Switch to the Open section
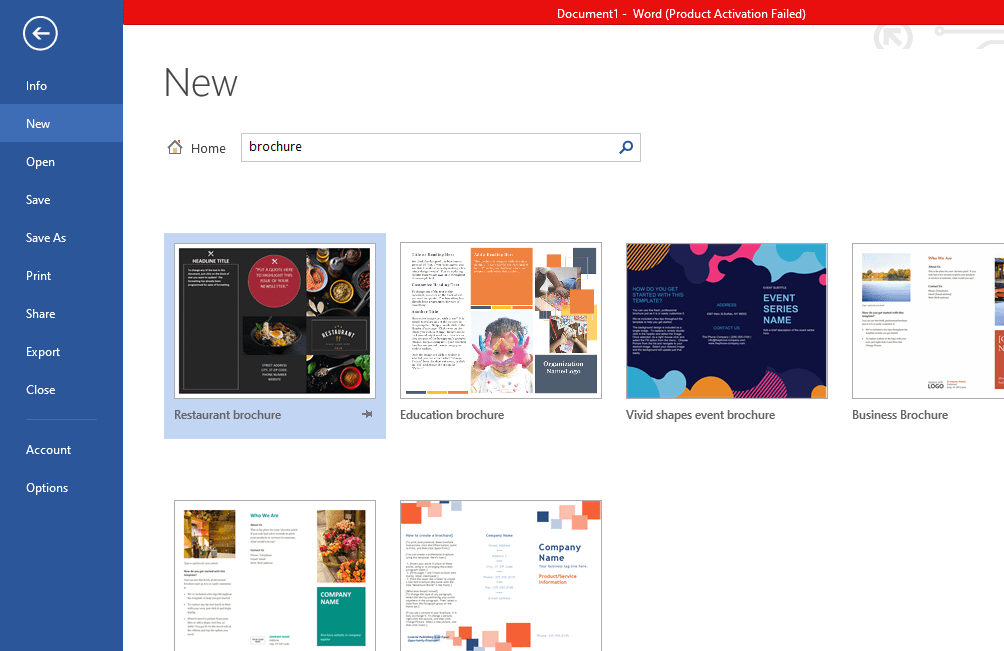This screenshot has height=651, width=1004. click(39, 161)
